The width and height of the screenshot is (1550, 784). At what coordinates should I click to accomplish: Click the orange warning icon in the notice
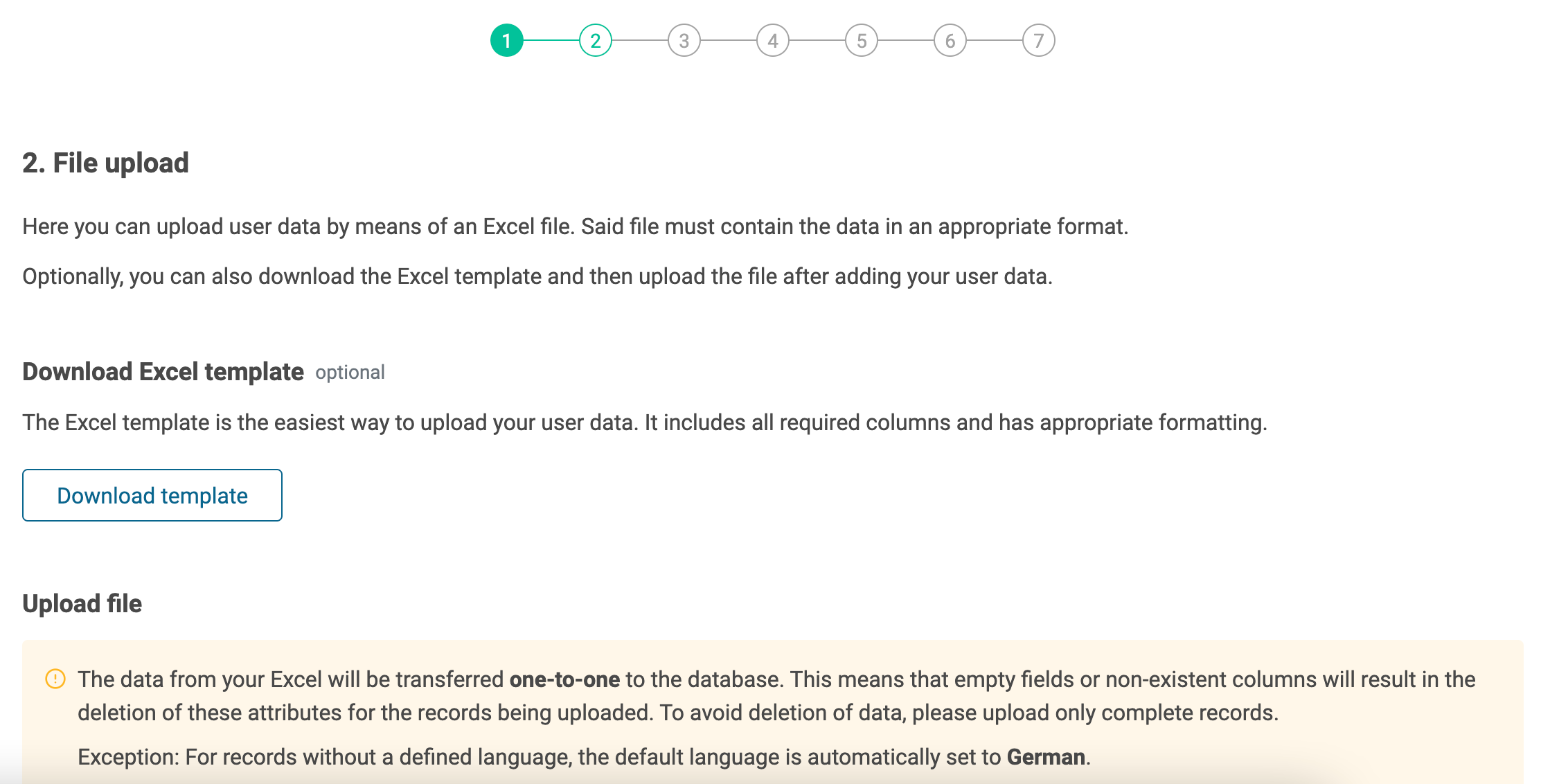55,679
